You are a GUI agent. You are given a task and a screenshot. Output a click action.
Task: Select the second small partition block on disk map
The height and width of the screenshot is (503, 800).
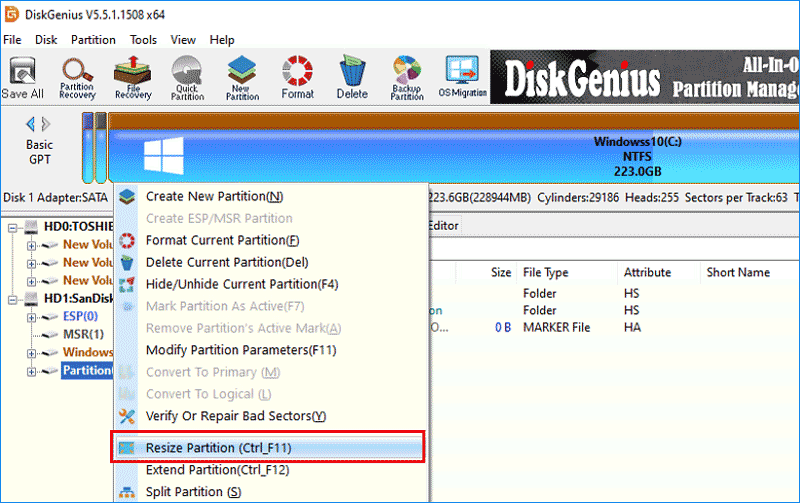tap(101, 148)
